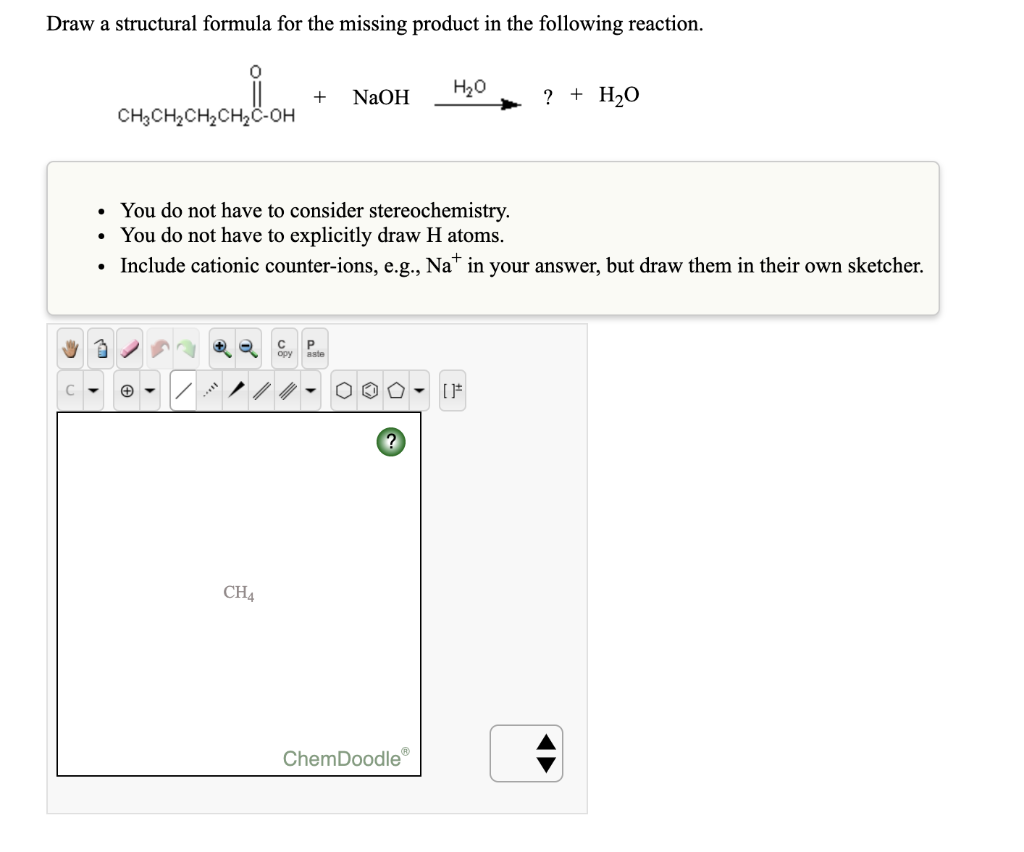Select the benzene ring tool
Image resolution: width=1024 pixels, height=852 pixels.
coord(369,390)
